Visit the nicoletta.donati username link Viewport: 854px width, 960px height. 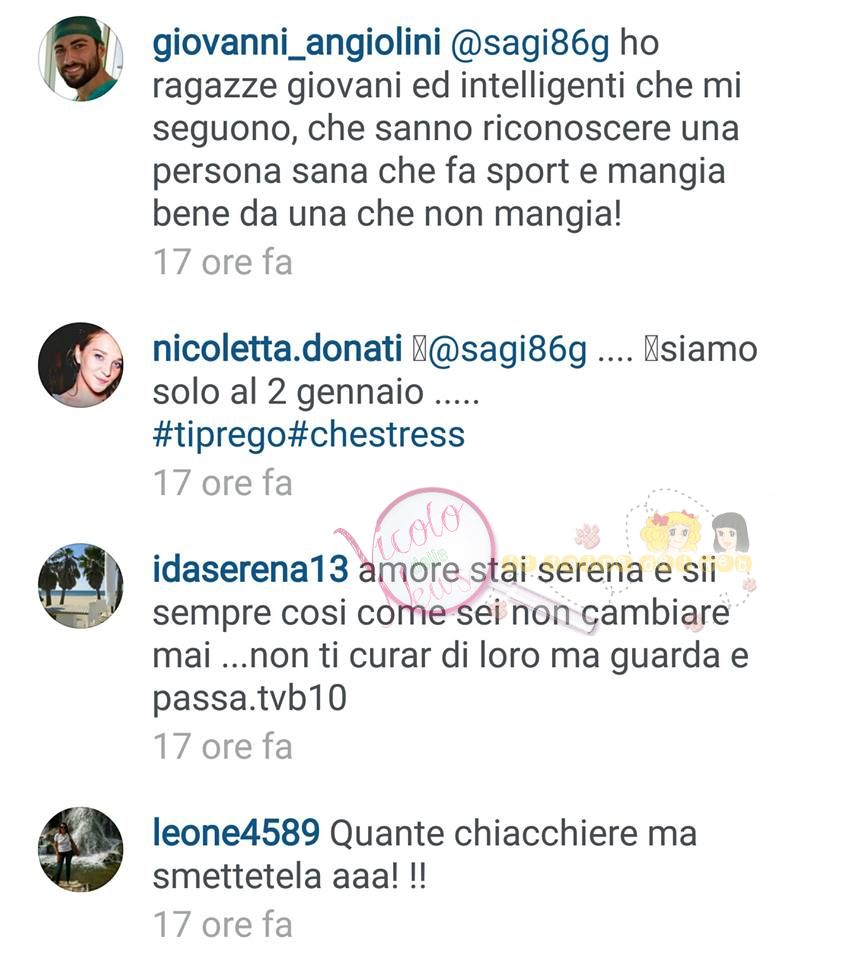click(x=277, y=349)
